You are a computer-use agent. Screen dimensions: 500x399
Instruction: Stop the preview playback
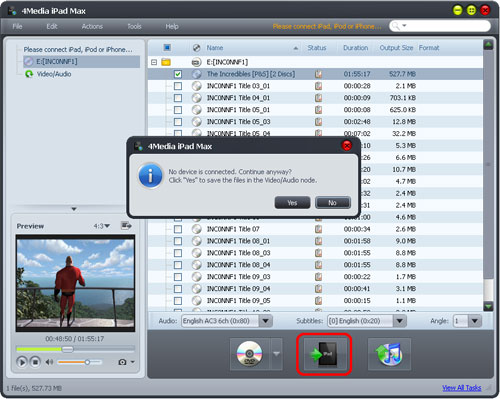(35, 362)
